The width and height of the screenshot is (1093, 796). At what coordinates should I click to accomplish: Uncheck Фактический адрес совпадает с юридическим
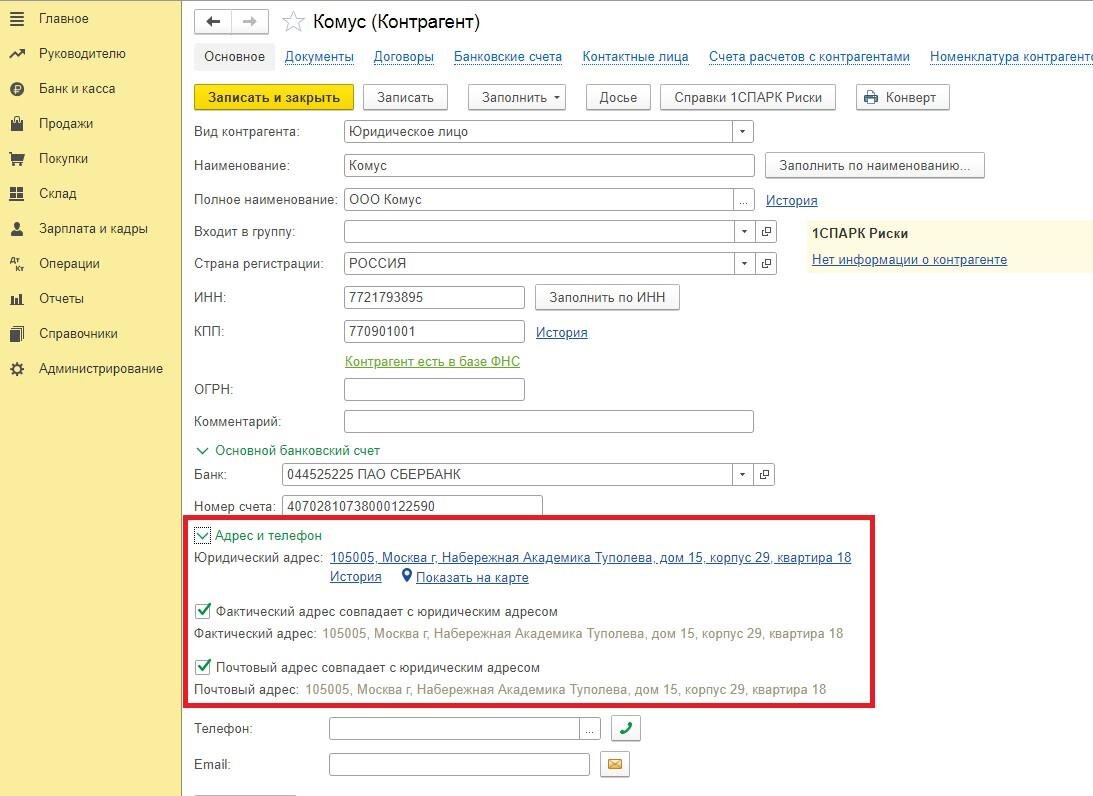tap(203, 611)
